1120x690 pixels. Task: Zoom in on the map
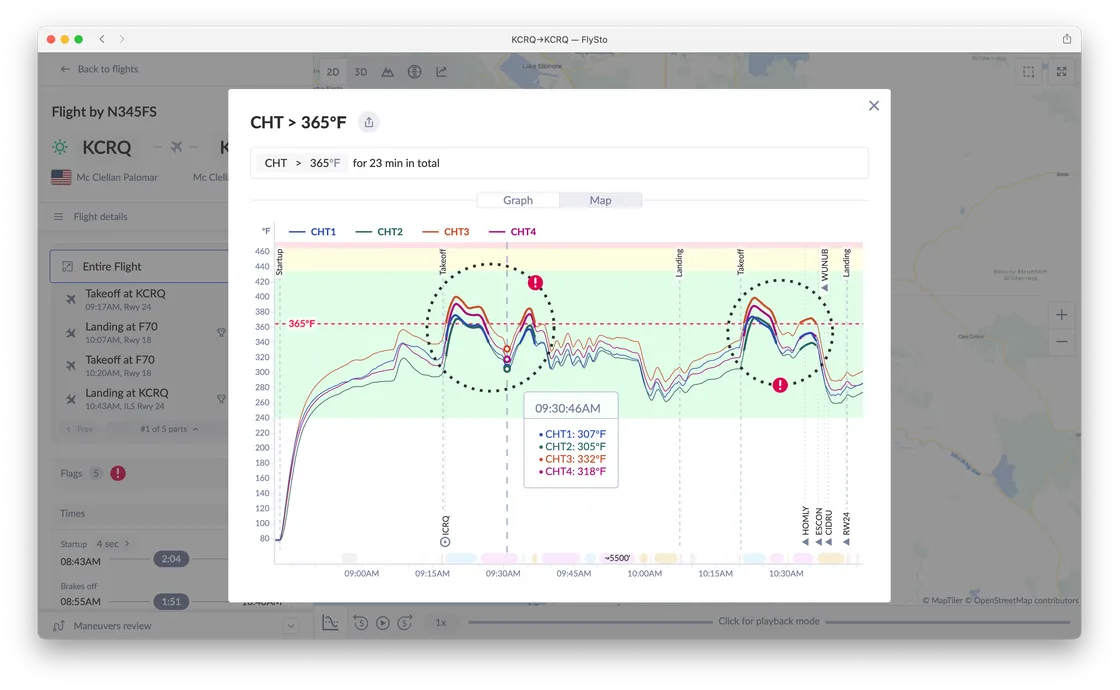(1061, 315)
